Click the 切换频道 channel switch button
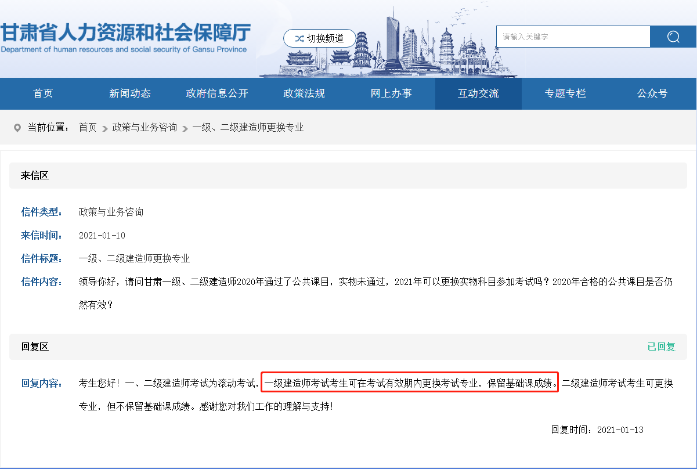Viewport: 697px width, 469px height. 319,38
